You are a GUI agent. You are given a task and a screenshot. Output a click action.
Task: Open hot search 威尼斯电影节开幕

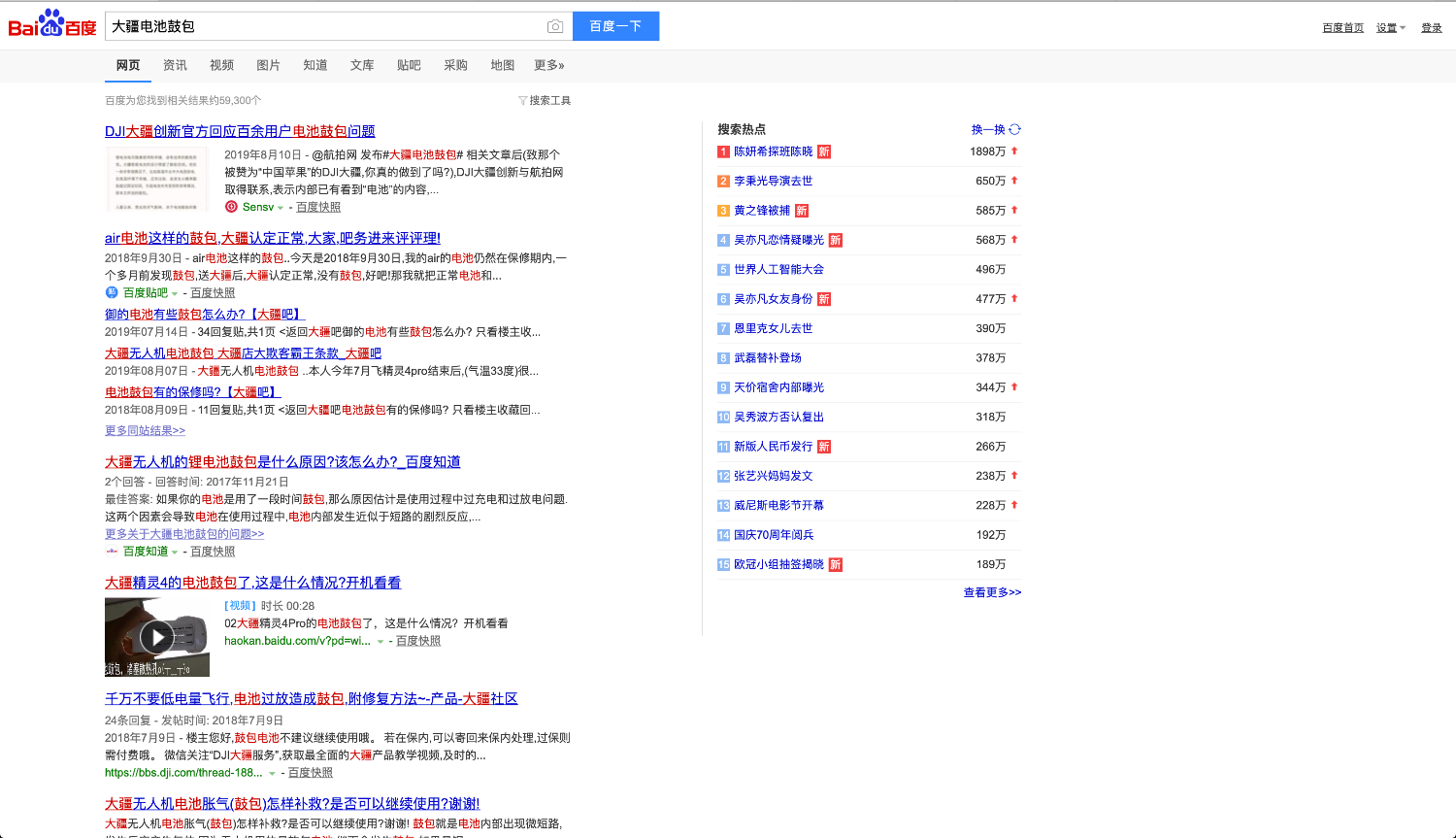coord(778,505)
